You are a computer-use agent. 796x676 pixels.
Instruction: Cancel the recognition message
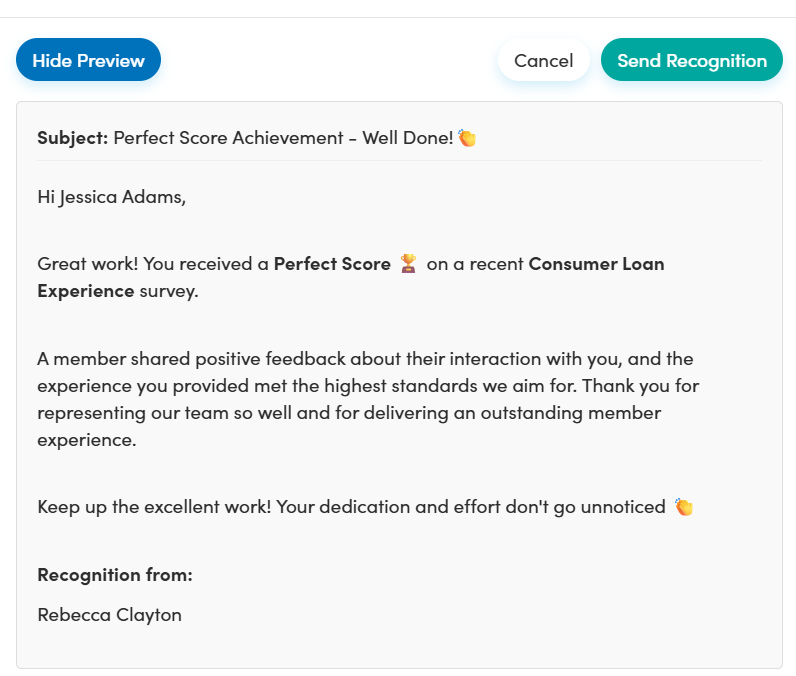543,60
